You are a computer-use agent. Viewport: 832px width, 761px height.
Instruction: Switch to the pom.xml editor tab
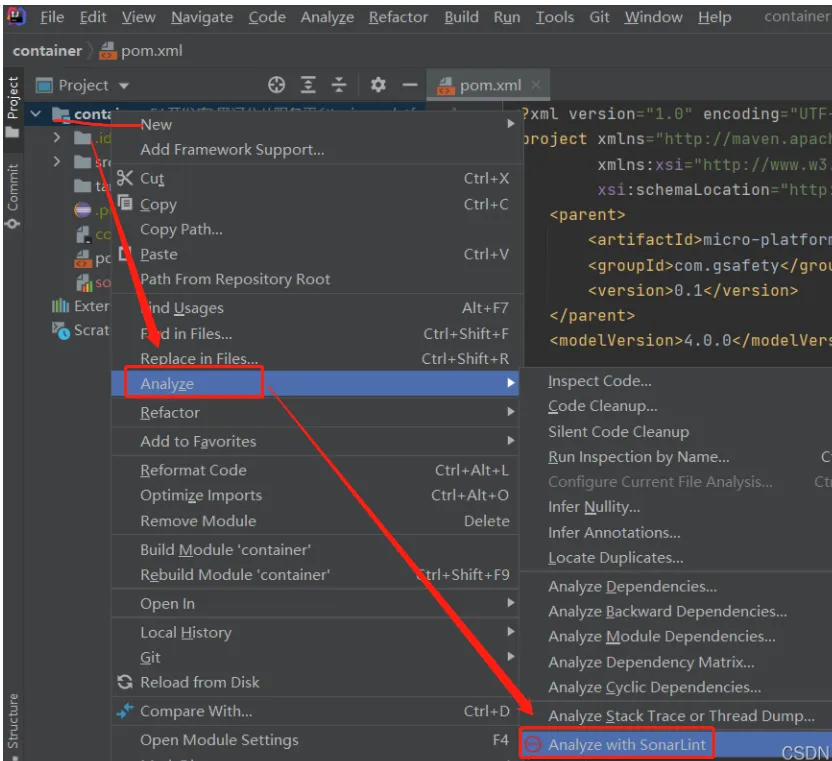[488, 85]
